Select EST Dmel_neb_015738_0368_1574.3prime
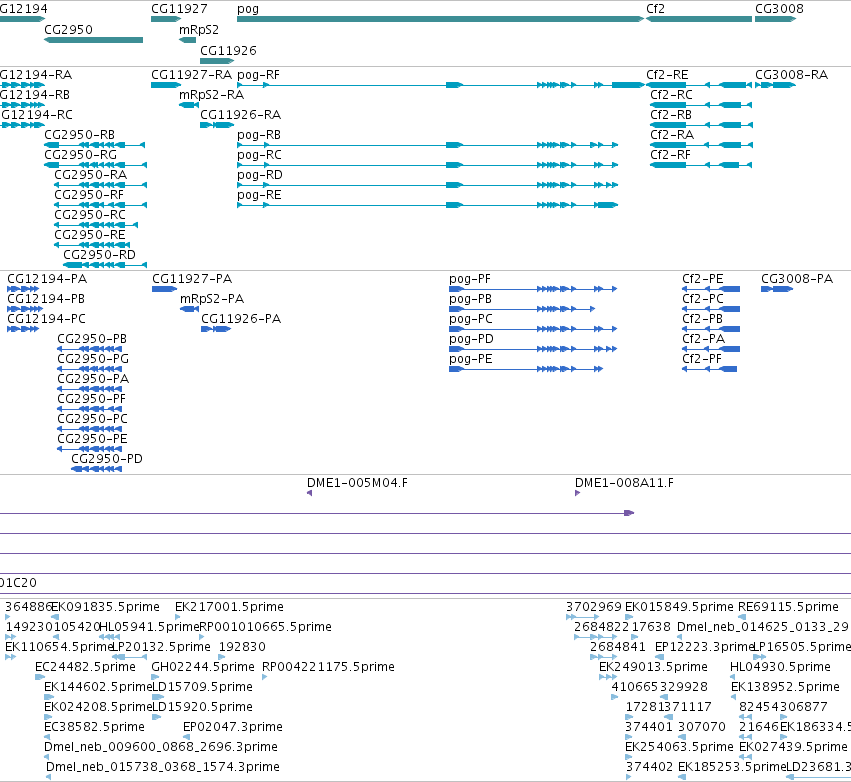This screenshot has height=782, width=851. coord(49,777)
